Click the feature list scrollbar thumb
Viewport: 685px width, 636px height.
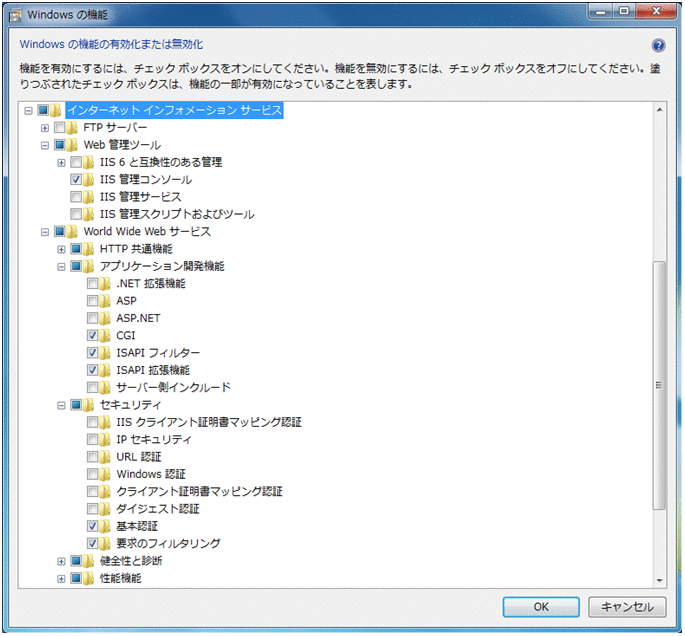tap(659, 385)
